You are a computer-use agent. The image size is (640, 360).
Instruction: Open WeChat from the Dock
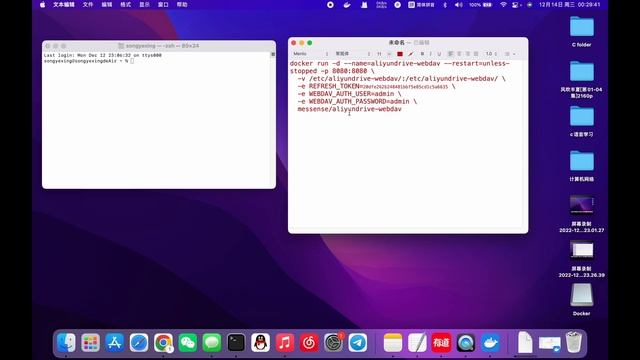(188, 342)
